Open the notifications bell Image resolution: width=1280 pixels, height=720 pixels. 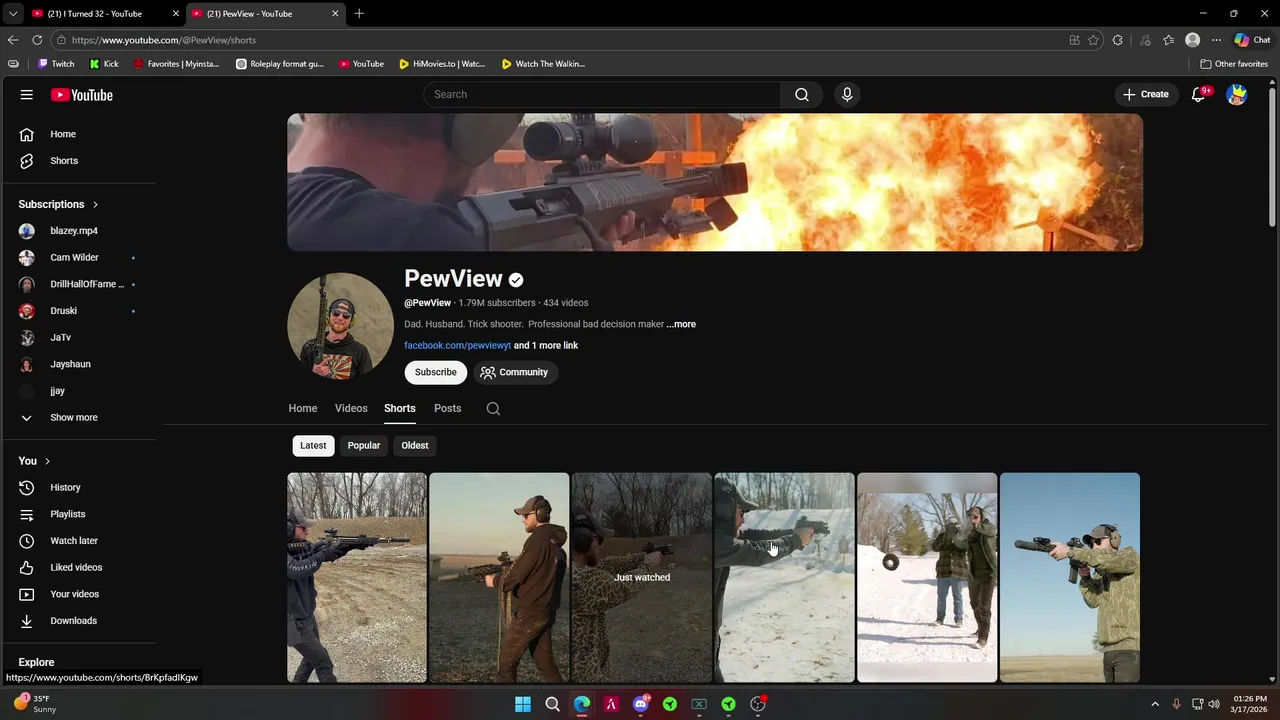coord(1198,94)
